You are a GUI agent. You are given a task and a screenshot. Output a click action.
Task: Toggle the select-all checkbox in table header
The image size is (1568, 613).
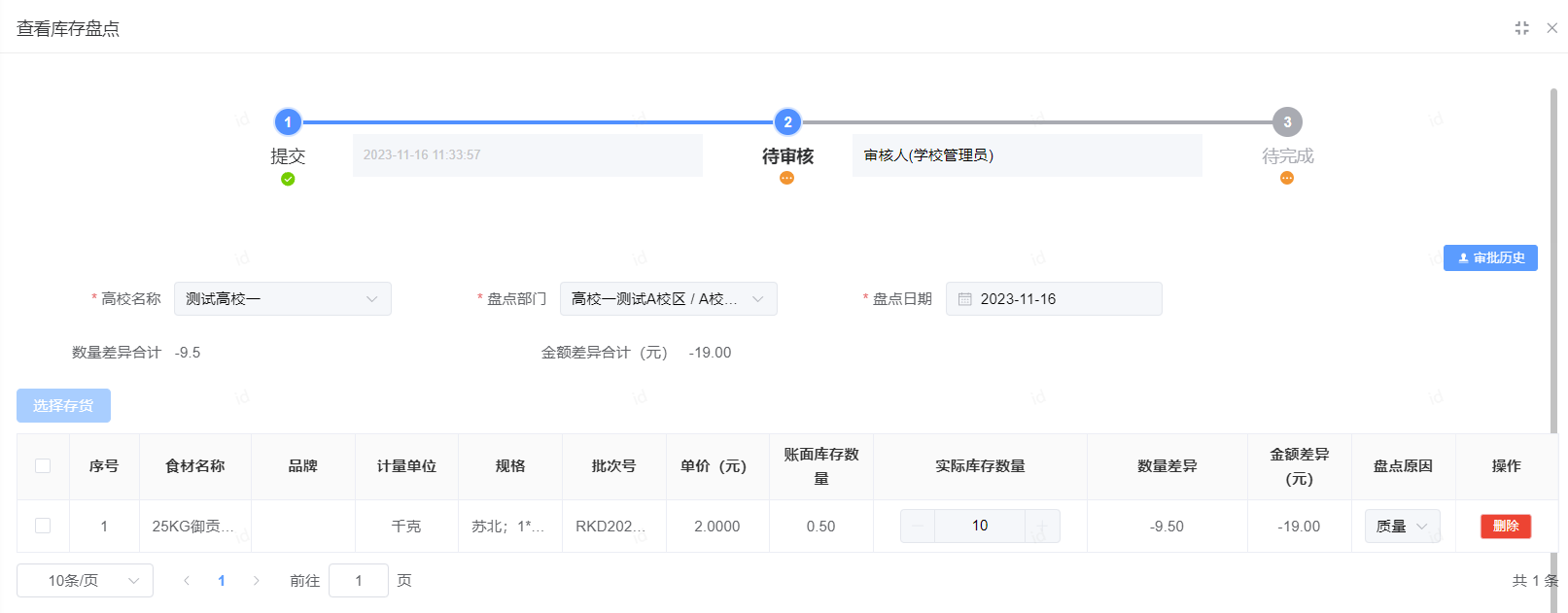click(43, 466)
